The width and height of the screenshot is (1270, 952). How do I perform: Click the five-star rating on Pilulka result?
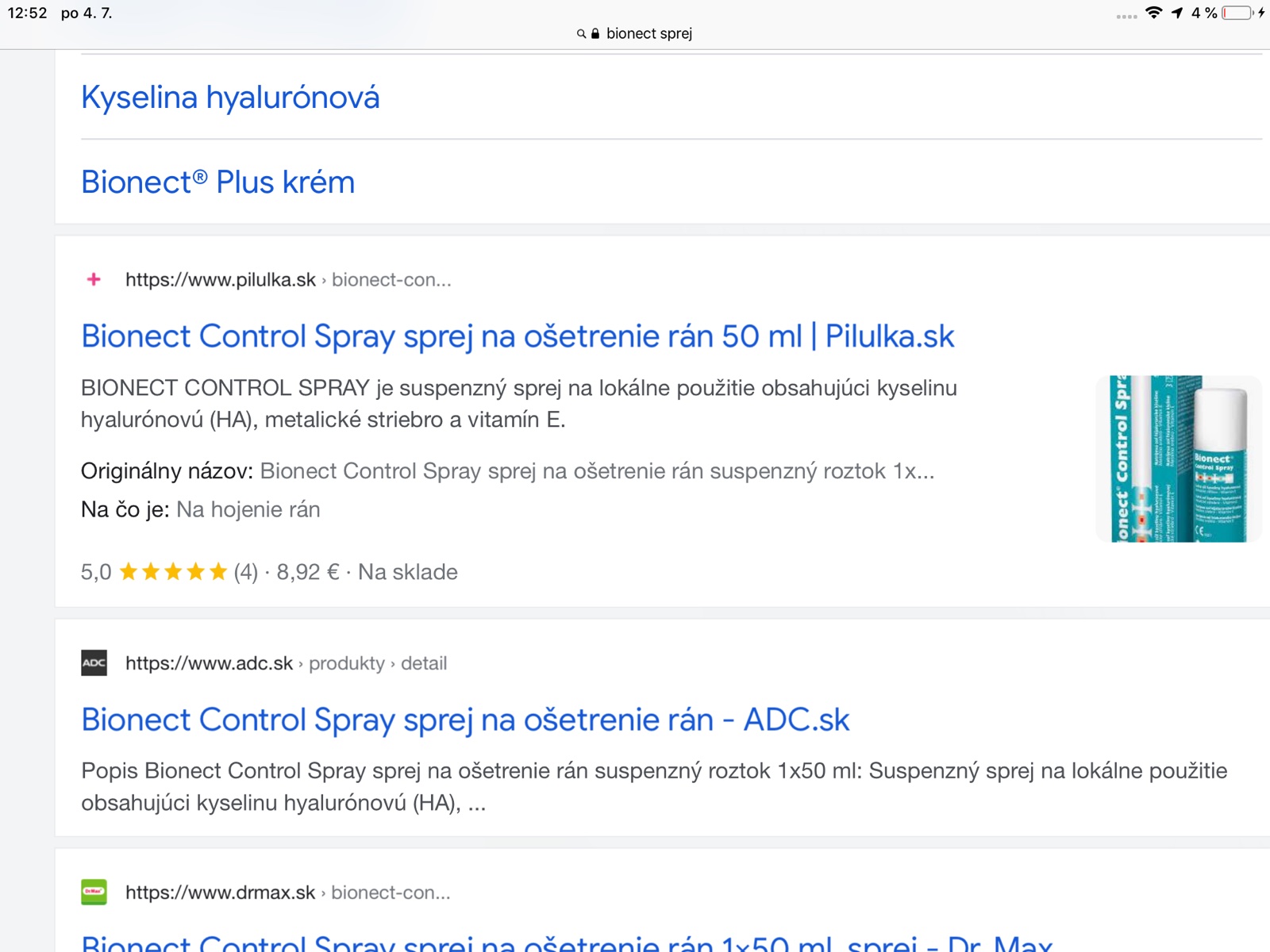point(173,572)
